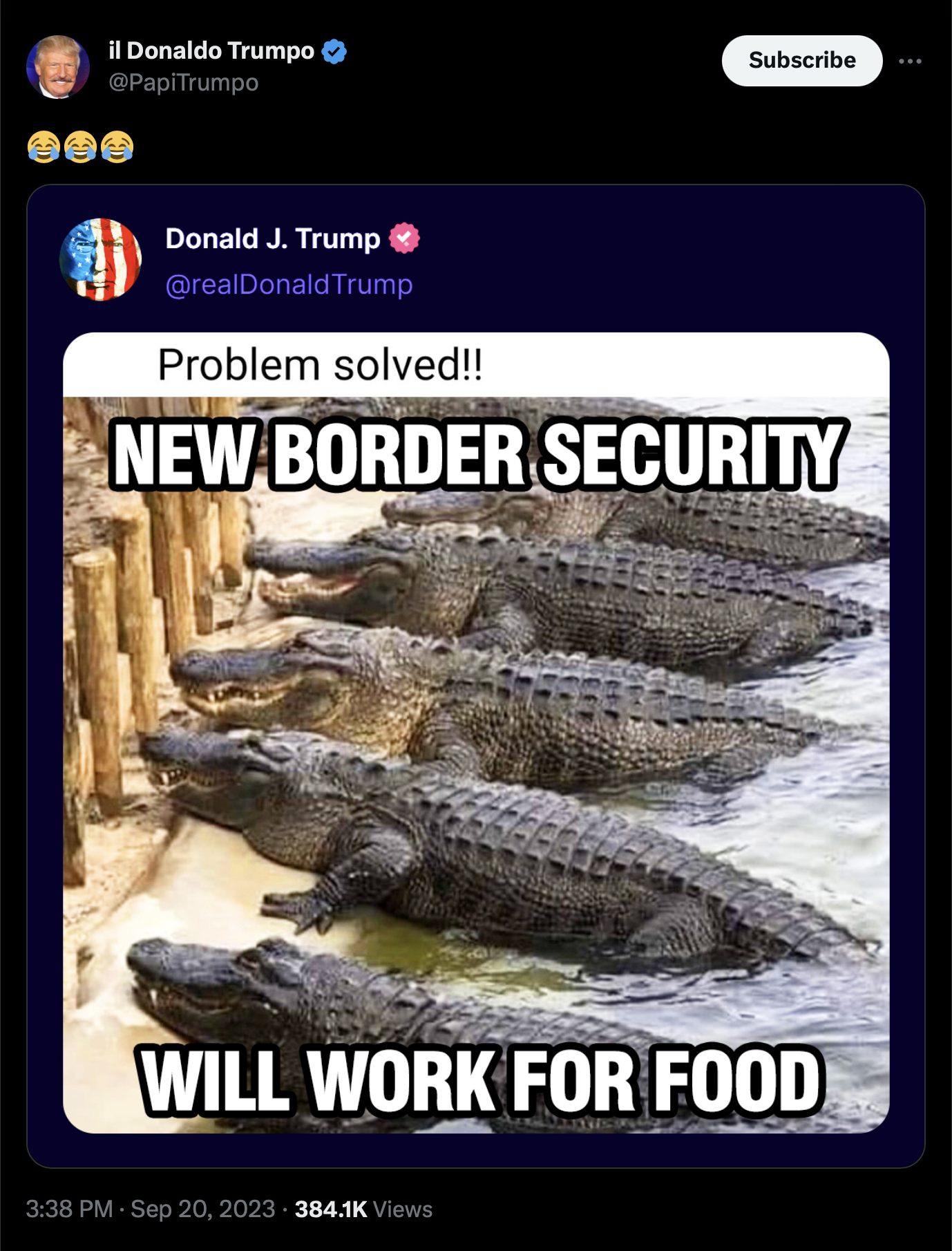Click the il Donaldo Trumpo display name

[x=211, y=50]
